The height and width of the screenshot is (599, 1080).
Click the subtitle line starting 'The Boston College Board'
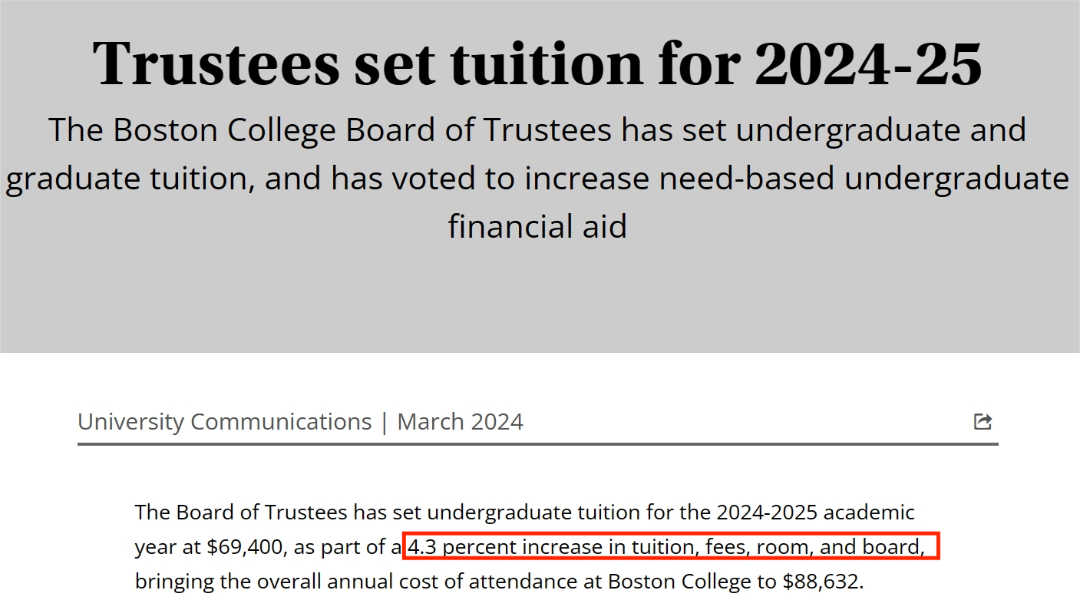click(537, 130)
